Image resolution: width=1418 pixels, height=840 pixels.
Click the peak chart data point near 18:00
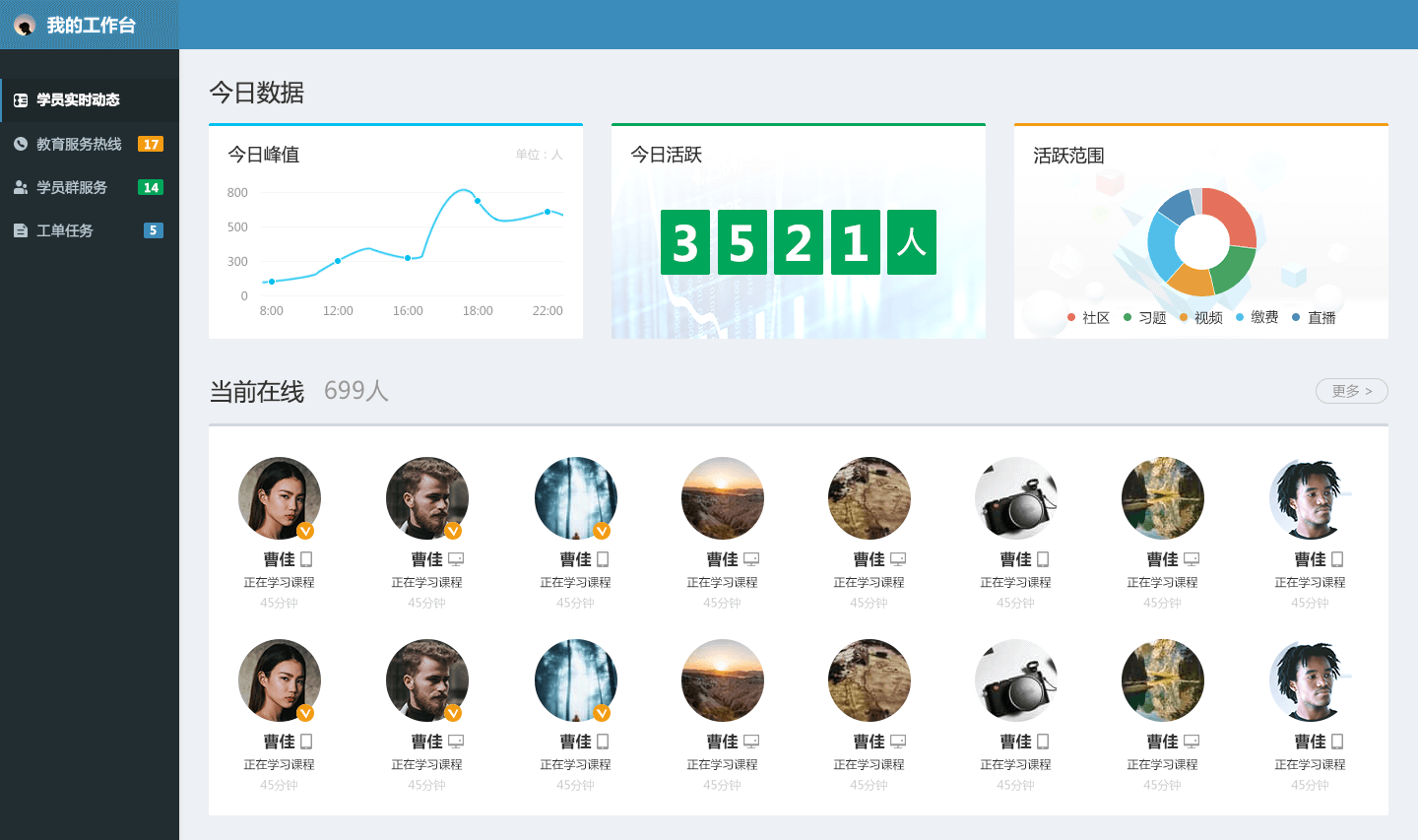(478, 201)
